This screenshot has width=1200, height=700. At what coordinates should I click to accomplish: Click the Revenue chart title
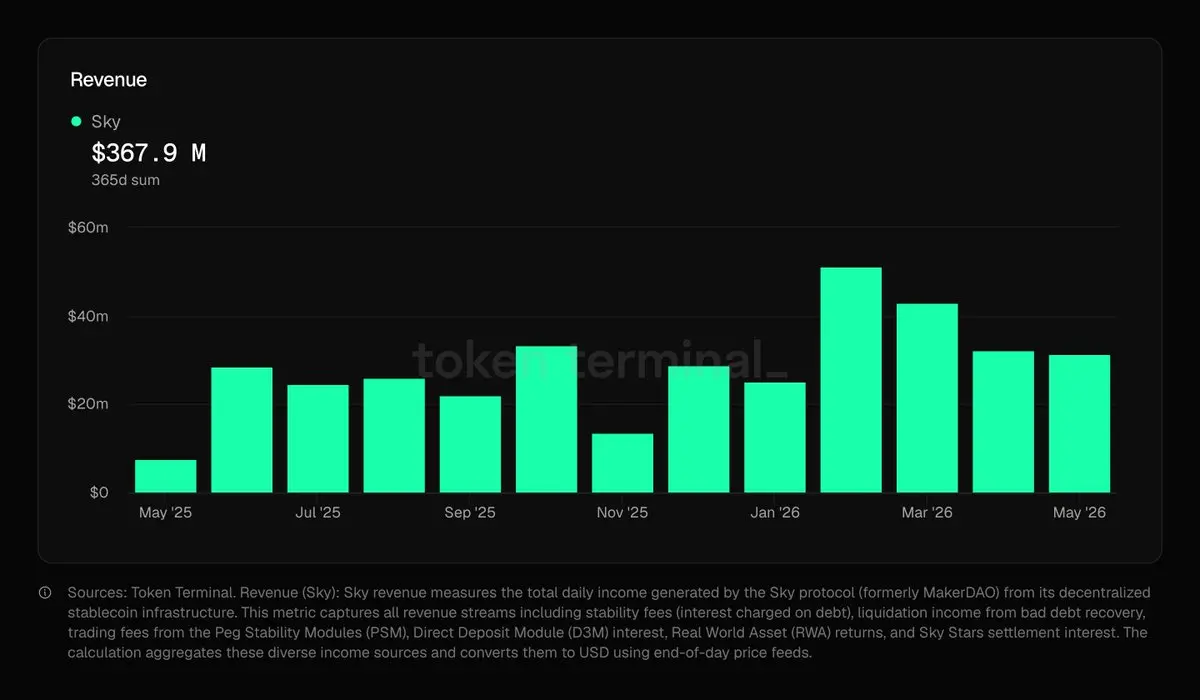coord(108,80)
